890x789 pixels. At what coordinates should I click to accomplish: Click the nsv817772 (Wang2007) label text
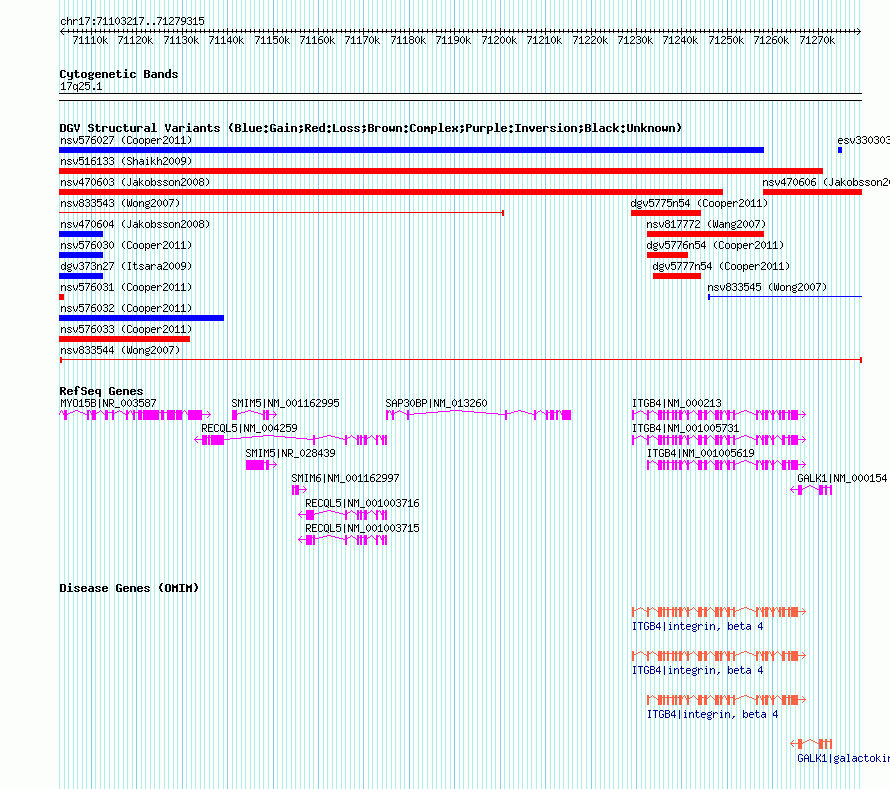click(x=706, y=224)
